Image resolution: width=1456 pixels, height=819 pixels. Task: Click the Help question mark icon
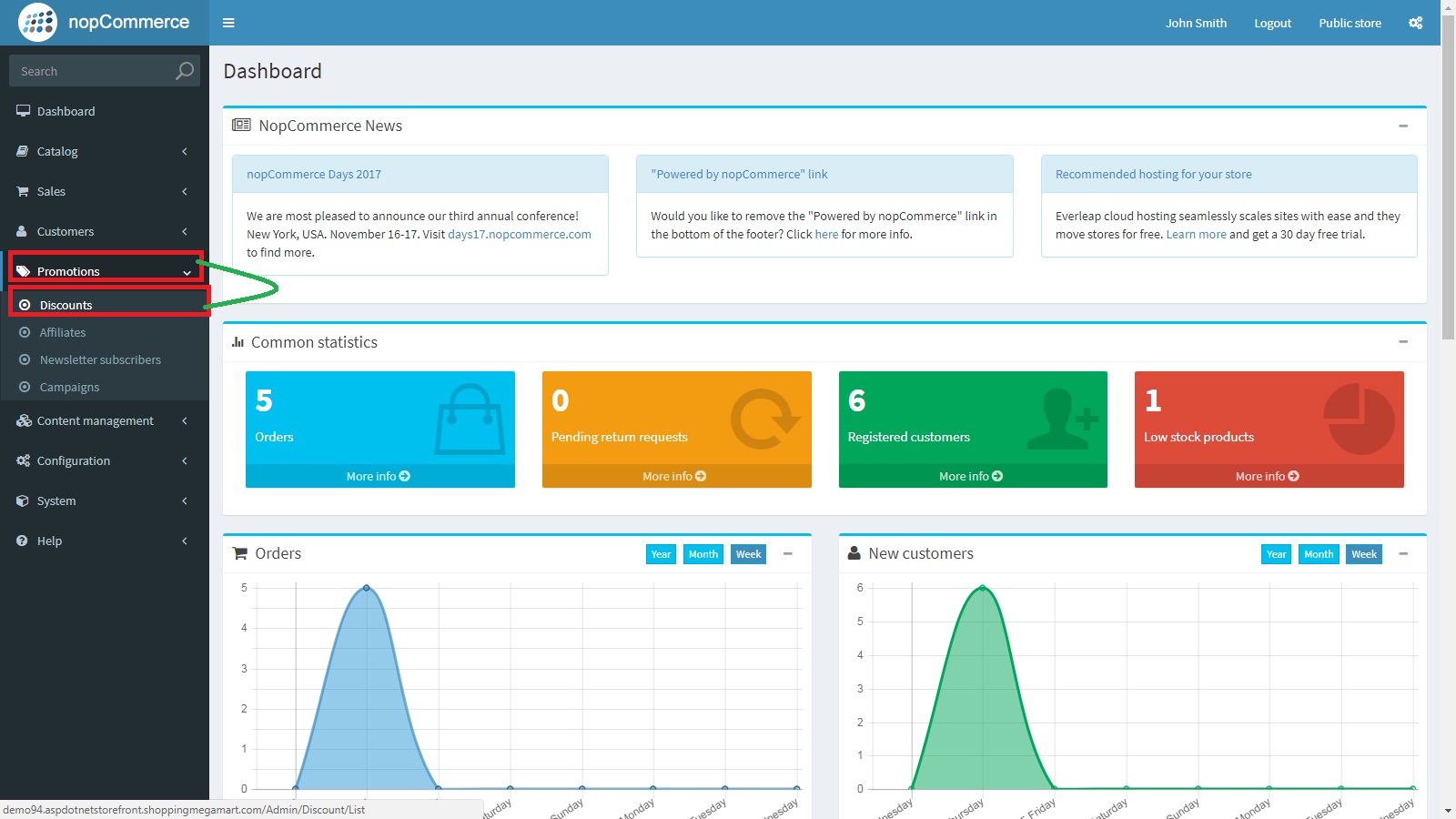coord(23,541)
